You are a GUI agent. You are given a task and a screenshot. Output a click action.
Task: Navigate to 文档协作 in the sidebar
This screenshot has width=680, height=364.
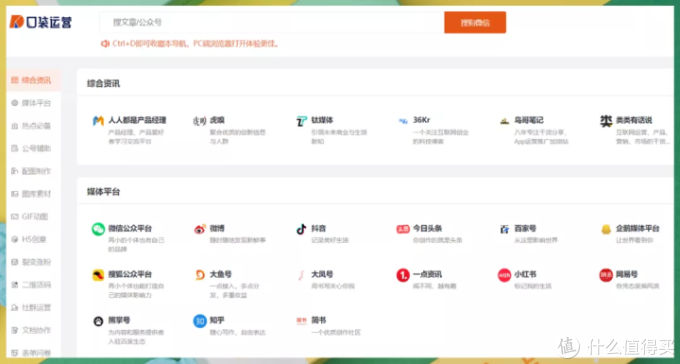point(34,331)
